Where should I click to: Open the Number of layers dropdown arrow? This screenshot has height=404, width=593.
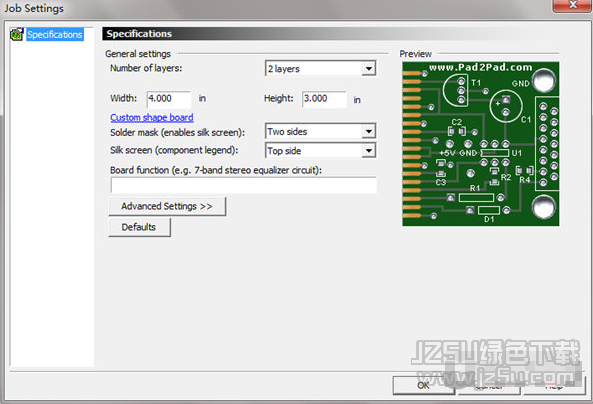[368, 69]
